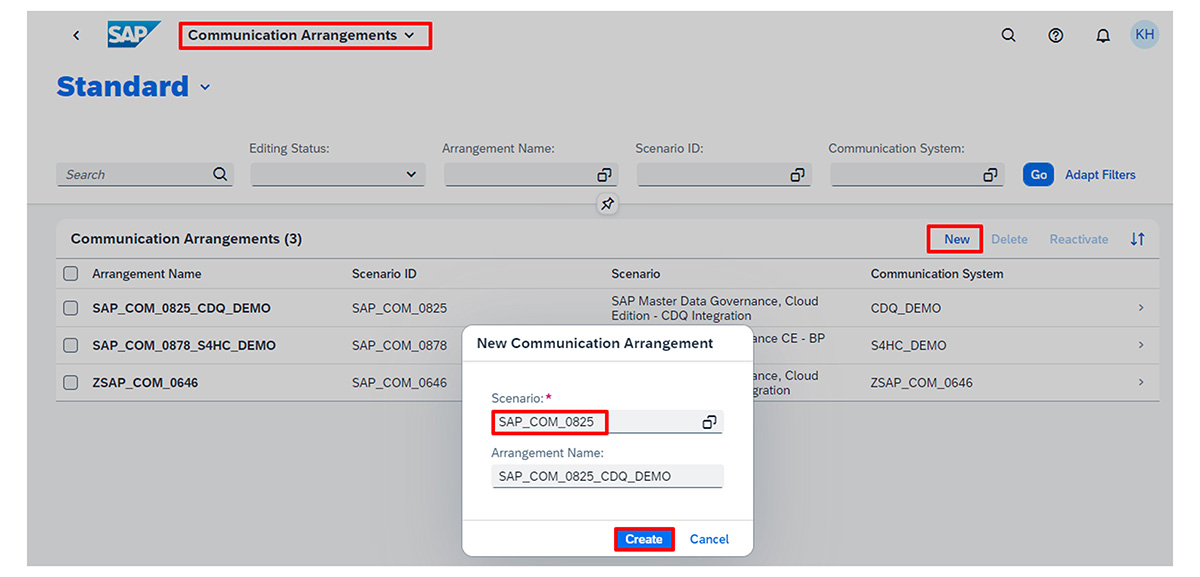Screen dimensions: 1200x577
Task: Click Communication System cell ZSAP_COM_0646
Action: click(x=922, y=382)
